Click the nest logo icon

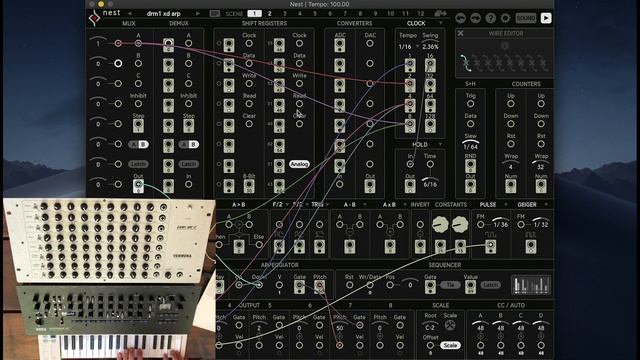tap(95, 18)
